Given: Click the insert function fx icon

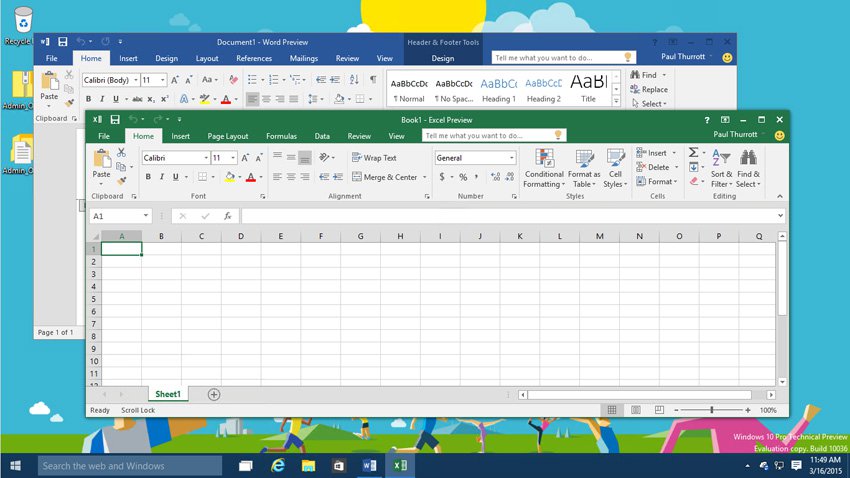Looking at the screenshot, I should tap(228, 216).
